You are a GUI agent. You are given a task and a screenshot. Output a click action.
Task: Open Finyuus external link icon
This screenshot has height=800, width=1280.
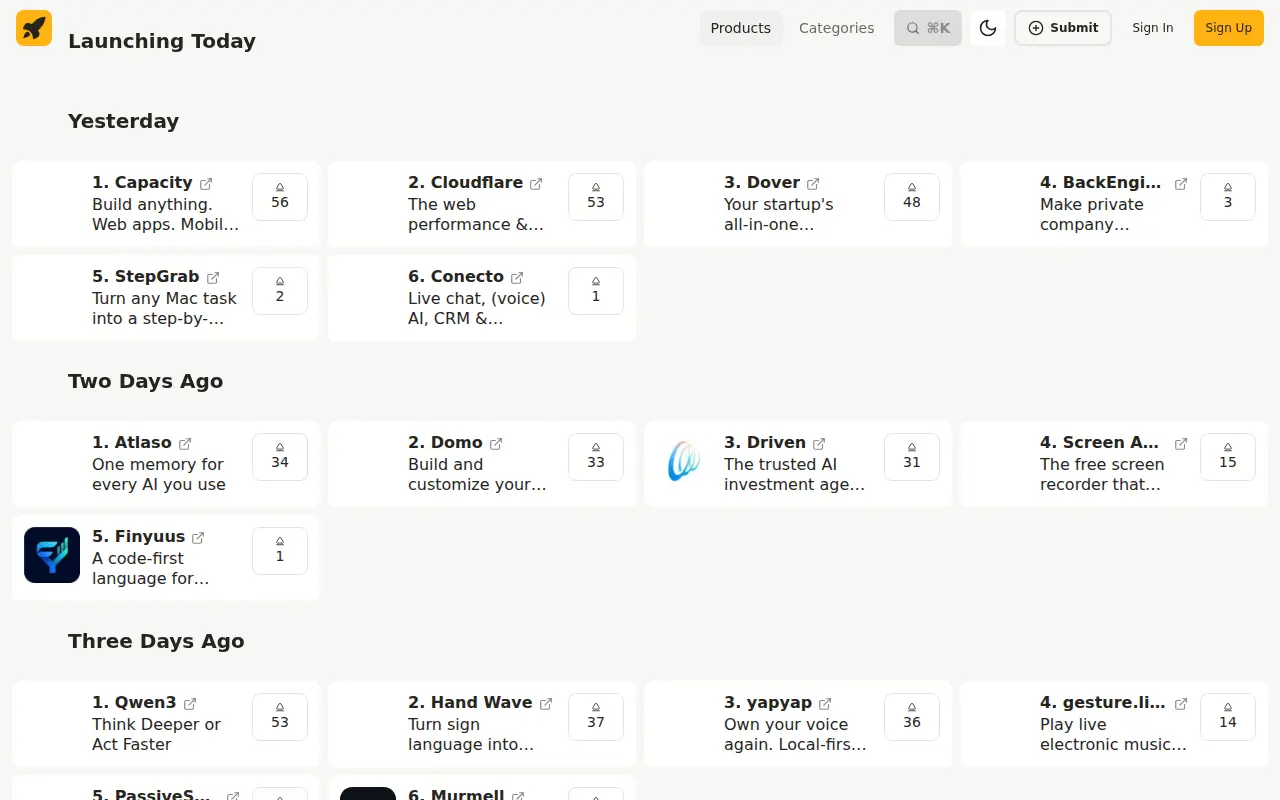[198, 538]
